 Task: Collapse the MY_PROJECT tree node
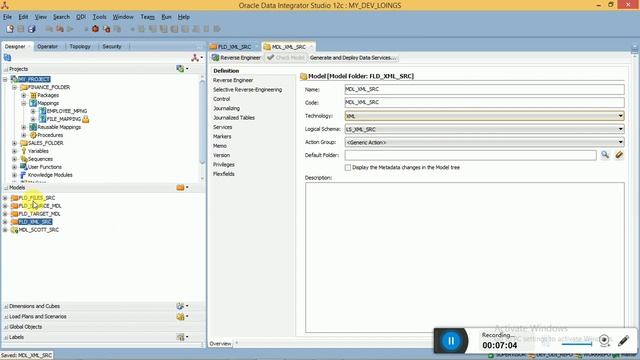pos(5,79)
